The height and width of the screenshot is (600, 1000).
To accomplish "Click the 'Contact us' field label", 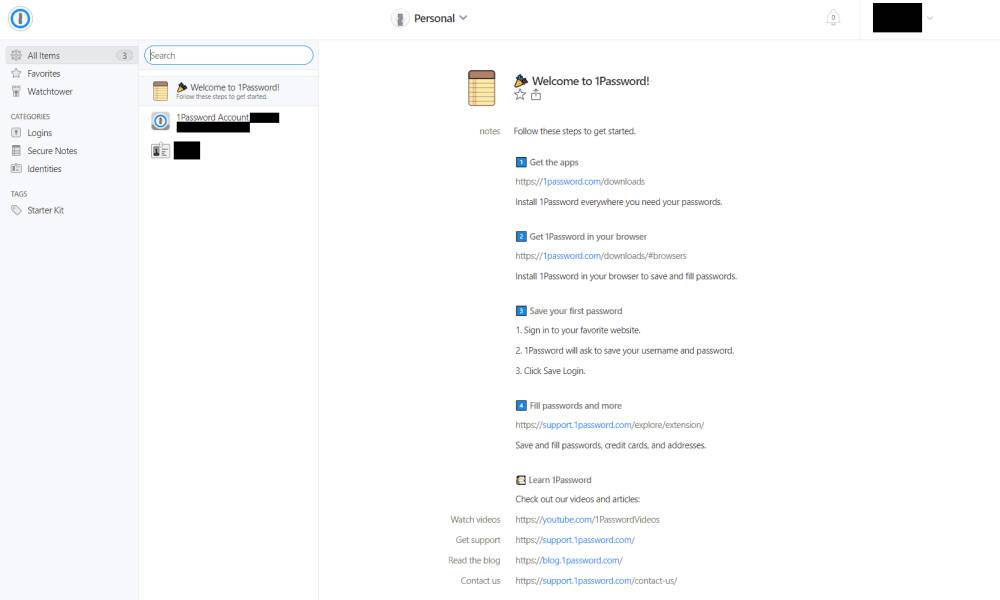I will [480, 581].
